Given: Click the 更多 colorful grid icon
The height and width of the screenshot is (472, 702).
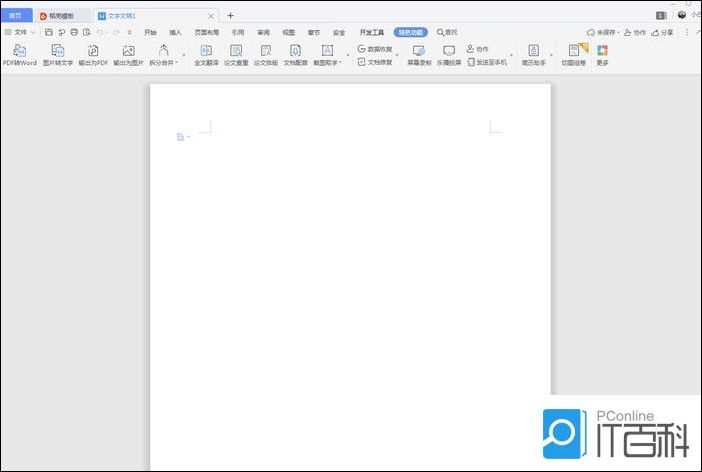Looking at the screenshot, I should pyautogui.click(x=602, y=54).
